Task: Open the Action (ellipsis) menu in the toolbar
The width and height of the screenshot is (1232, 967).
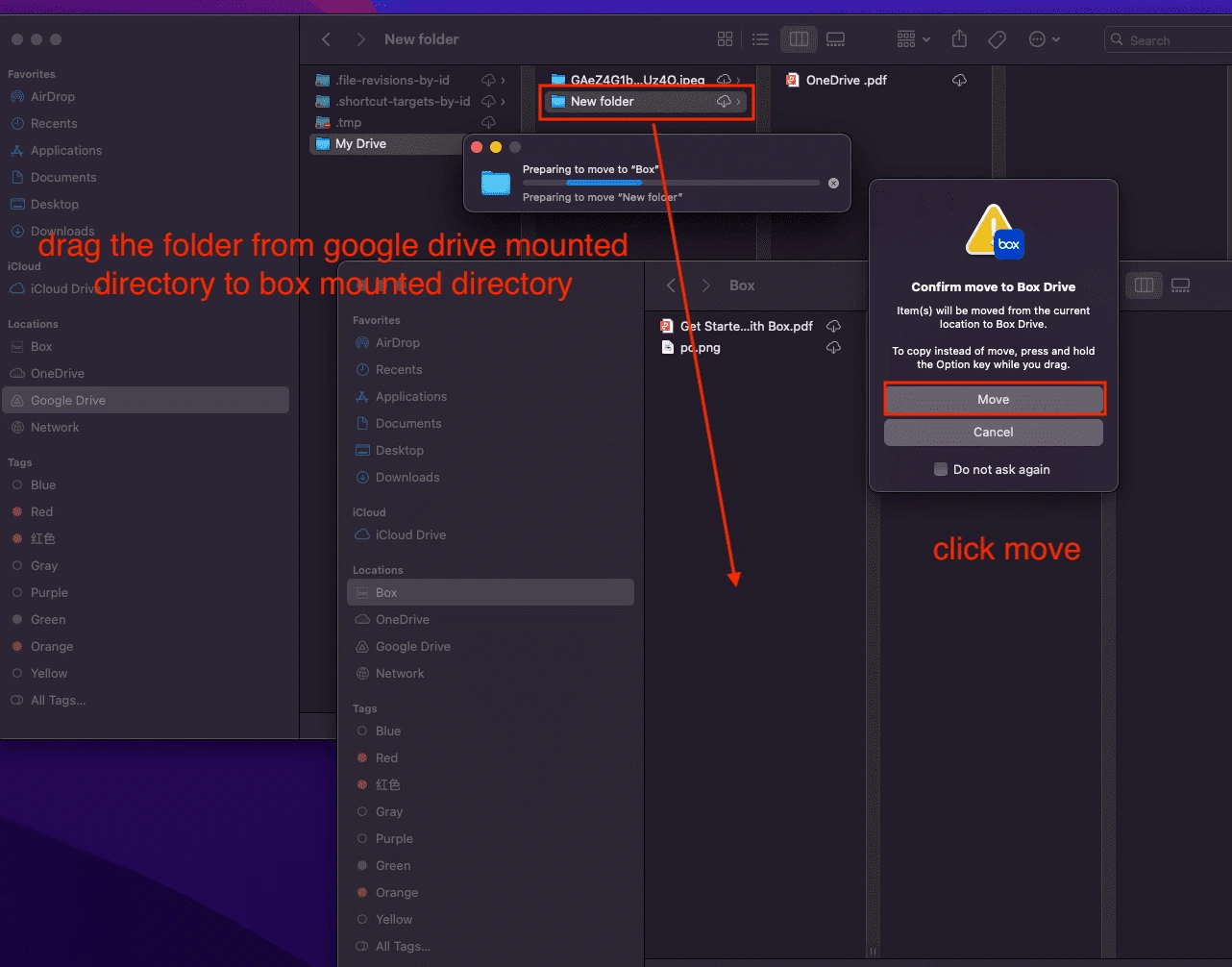Action: click(x=1044, y=39)
